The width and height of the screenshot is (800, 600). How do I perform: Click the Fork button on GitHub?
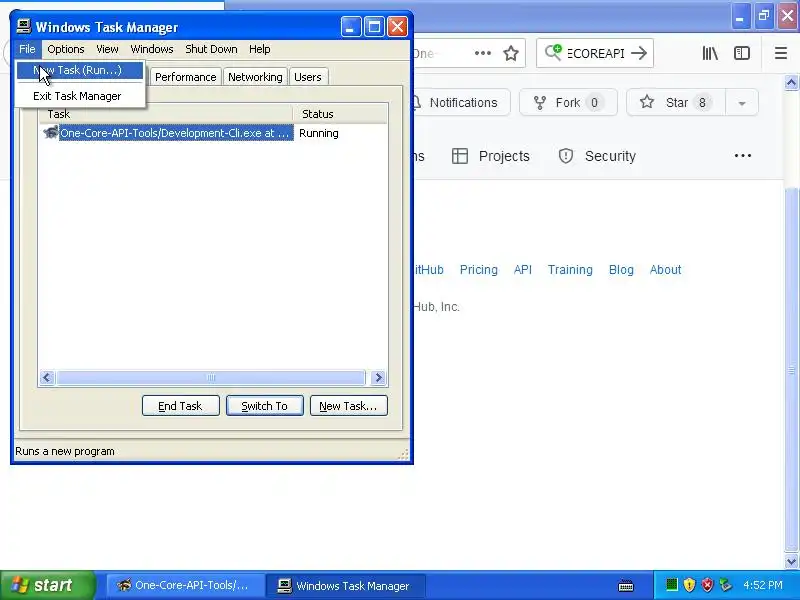point(568,103)
